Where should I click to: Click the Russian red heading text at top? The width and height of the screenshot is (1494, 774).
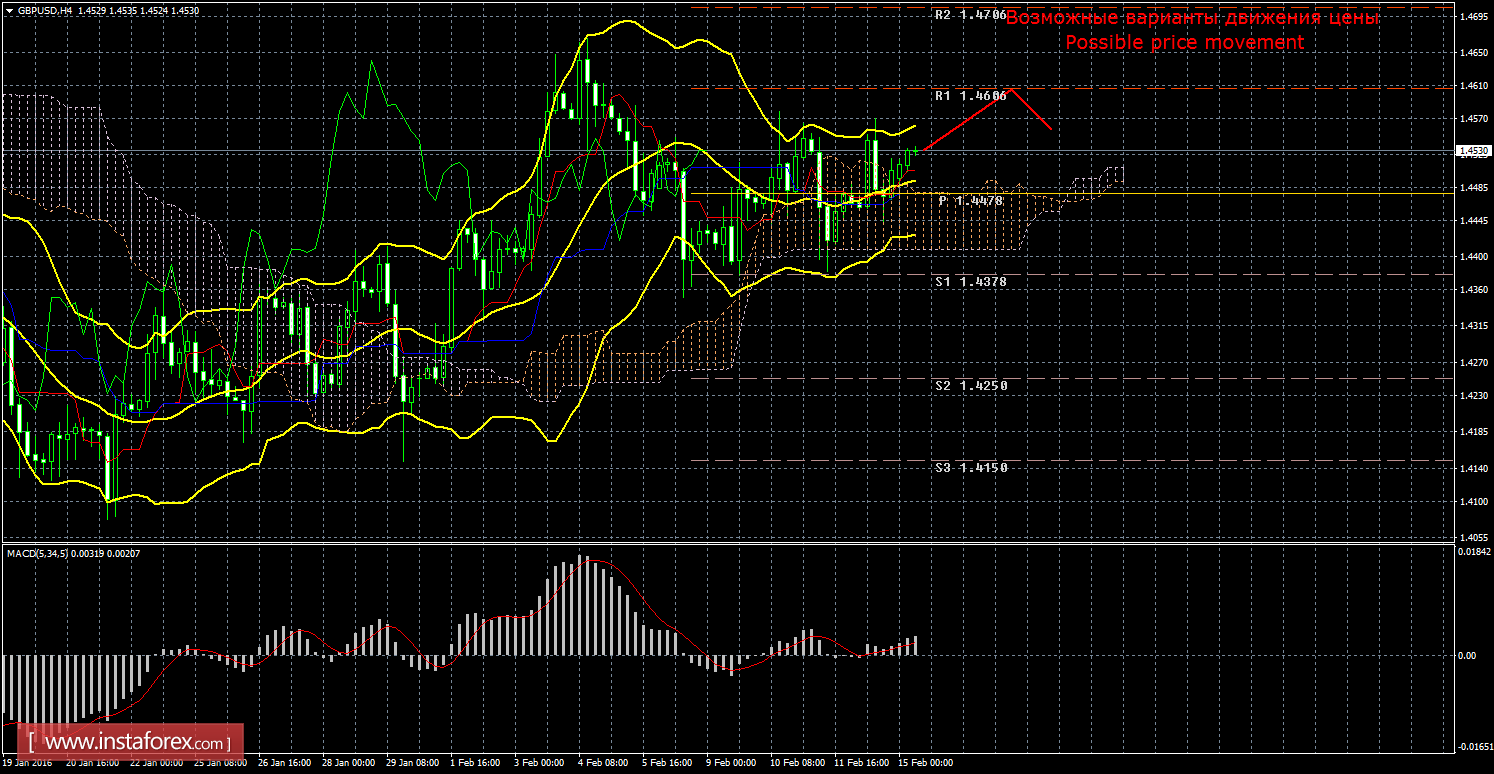[1192, 19]
